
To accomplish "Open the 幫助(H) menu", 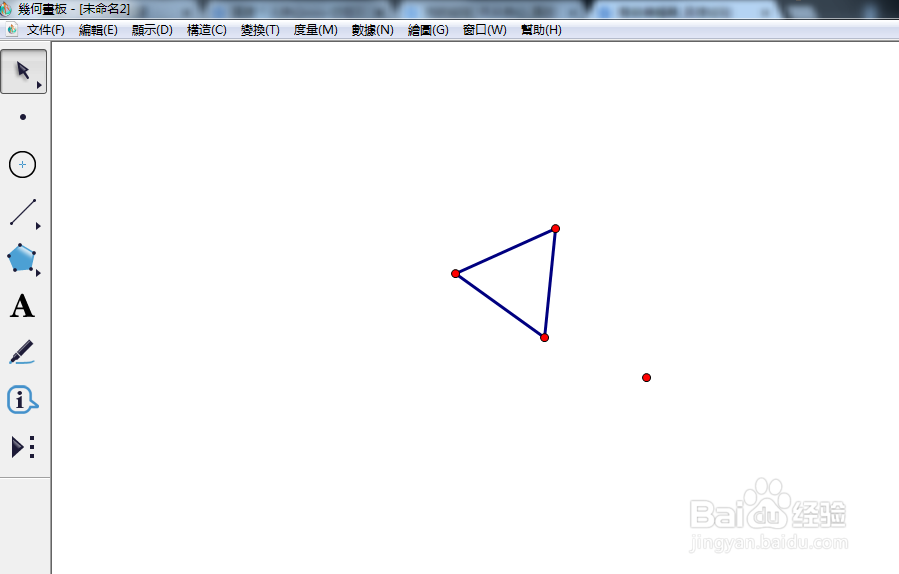I will [x=541, y=30].
